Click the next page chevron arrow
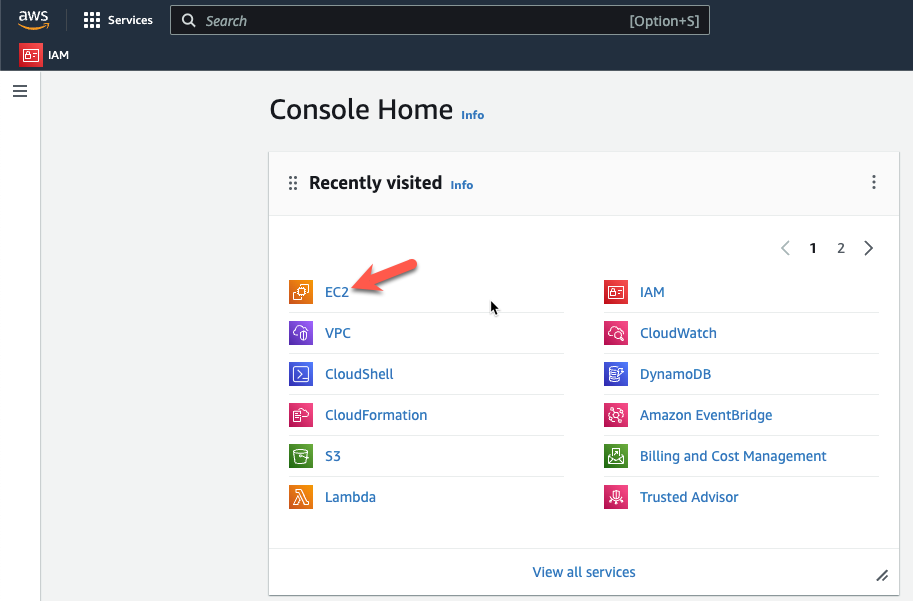Viewport: 913px width, 601px height. (869, 248)
